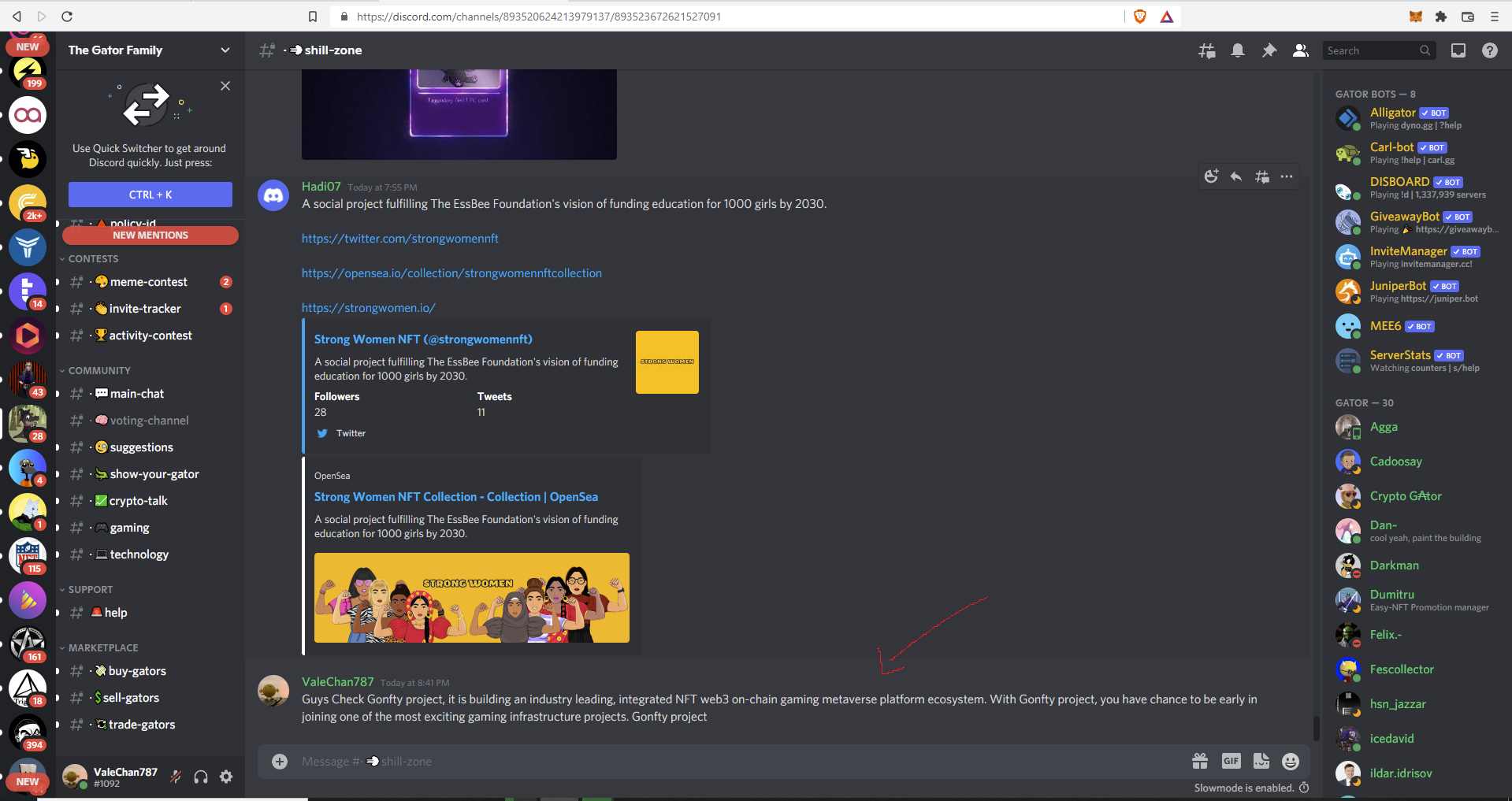Open the GIF picker
This screenshot has width=1512, height=801.
click(1231, 761)
